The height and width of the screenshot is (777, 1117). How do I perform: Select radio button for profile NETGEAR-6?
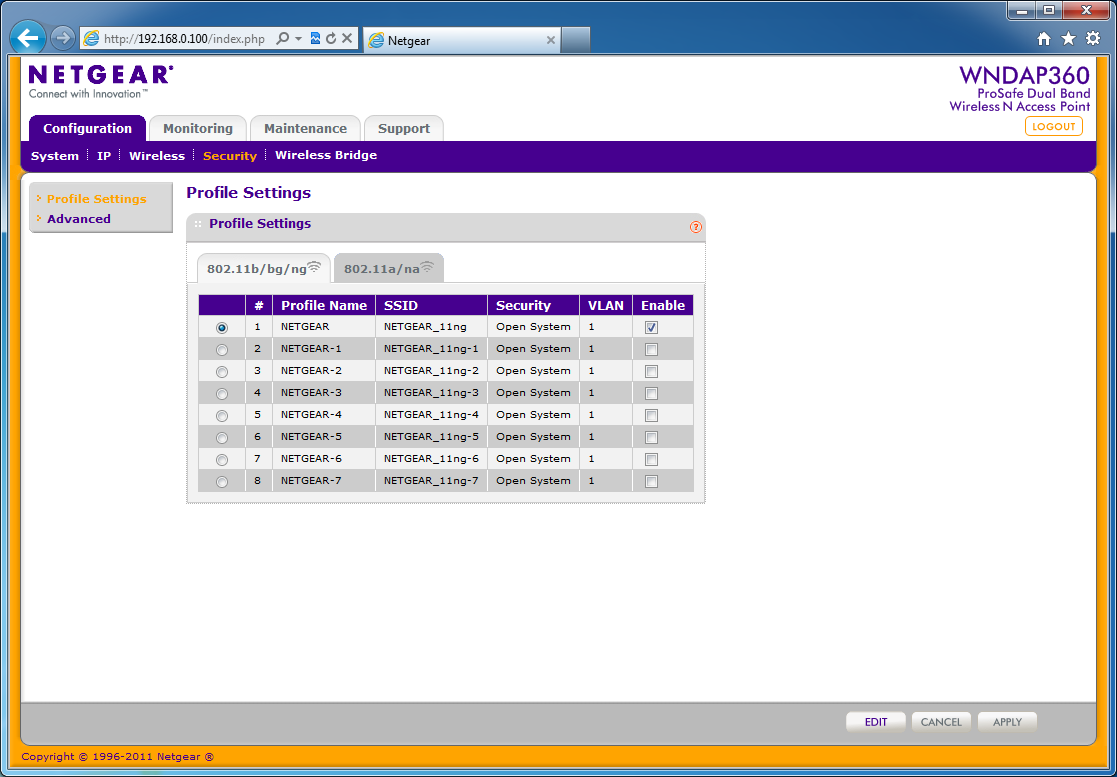222,460
